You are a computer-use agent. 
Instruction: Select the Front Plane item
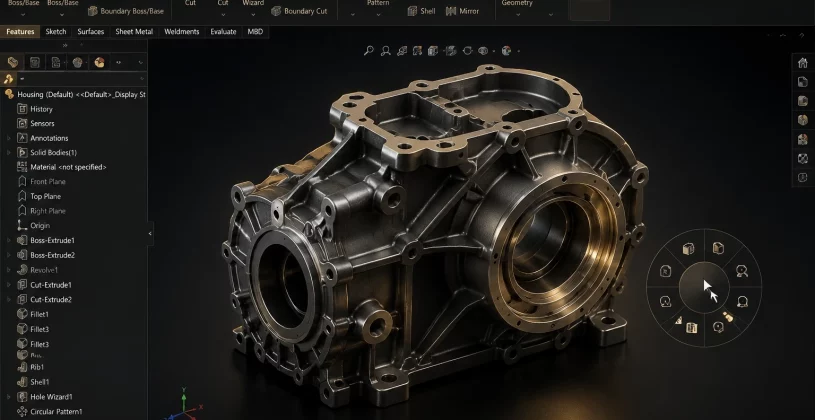click(42, 182)
